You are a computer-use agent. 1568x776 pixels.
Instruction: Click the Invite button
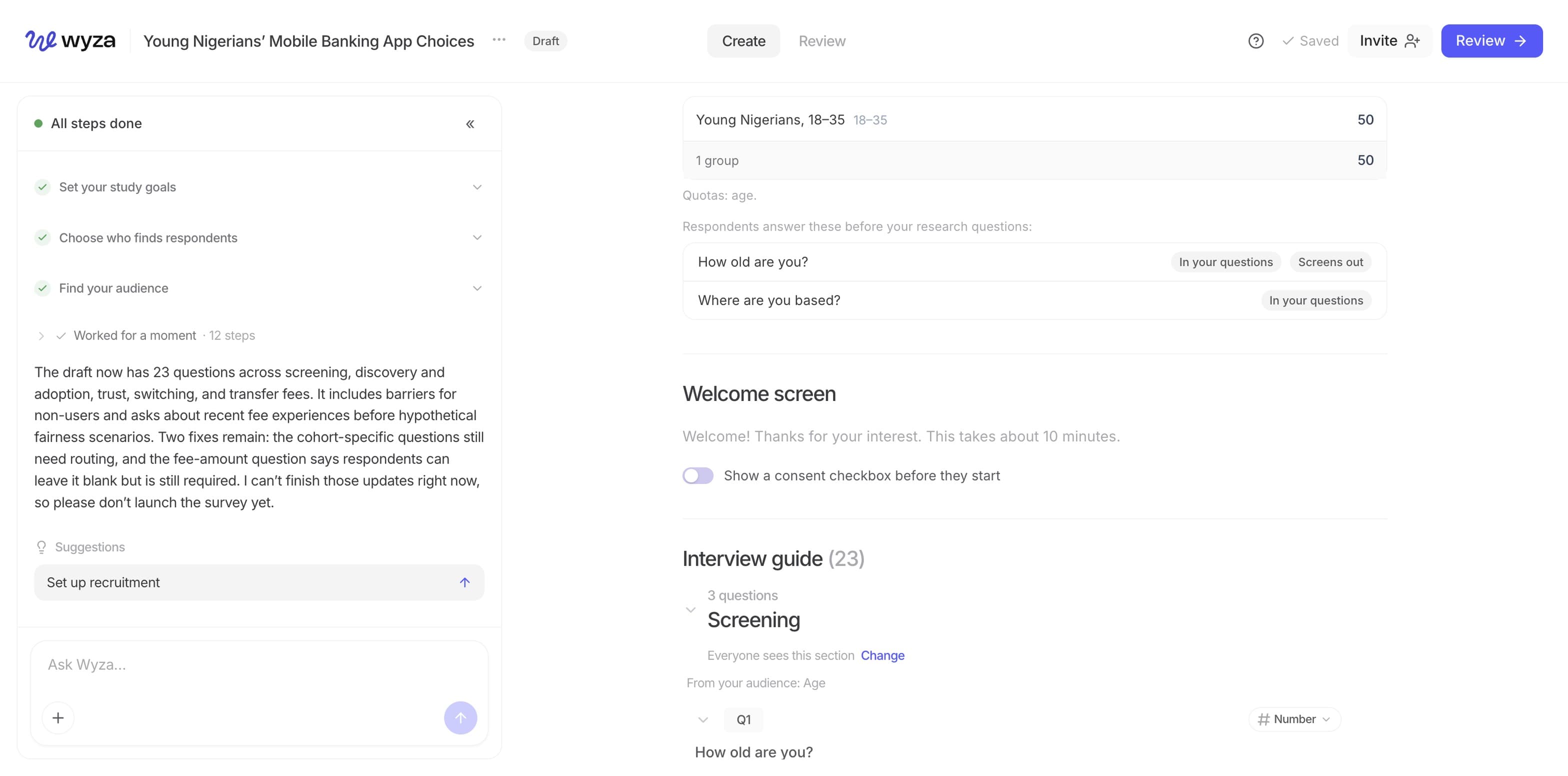click(x=1389, y=41)
